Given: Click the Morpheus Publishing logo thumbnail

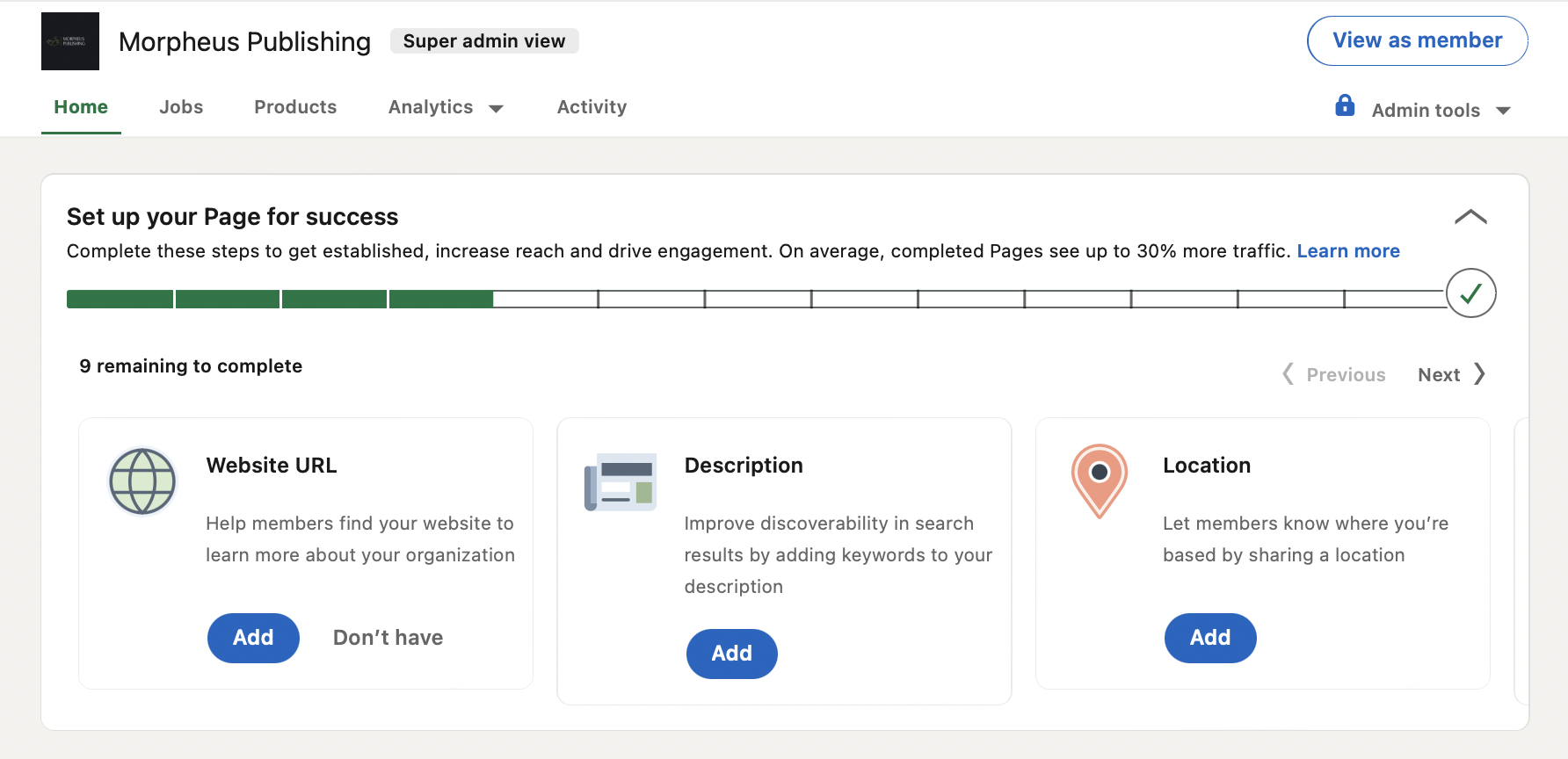Looking at the screenshot, I should coord(70,41).
